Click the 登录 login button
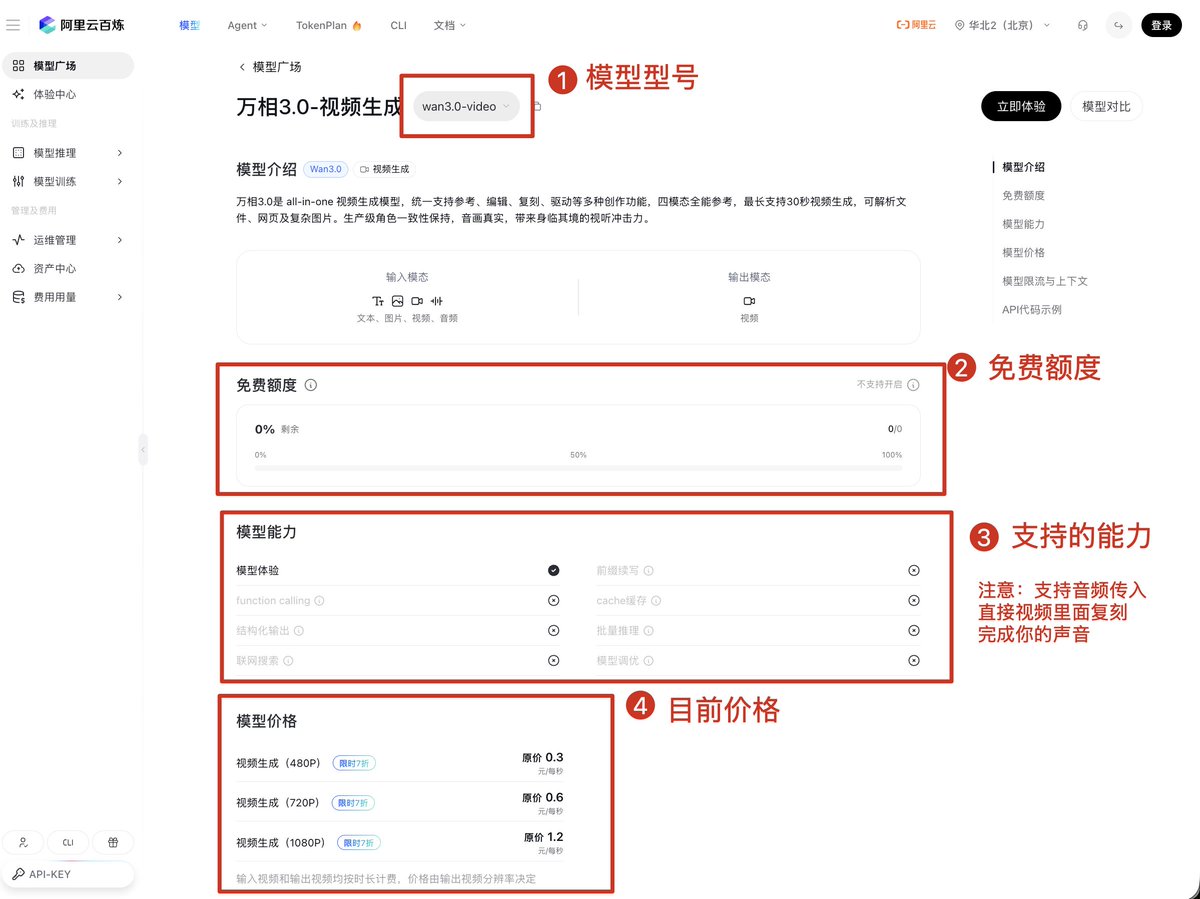1200x899 pixels. [x=1161, y=25]
